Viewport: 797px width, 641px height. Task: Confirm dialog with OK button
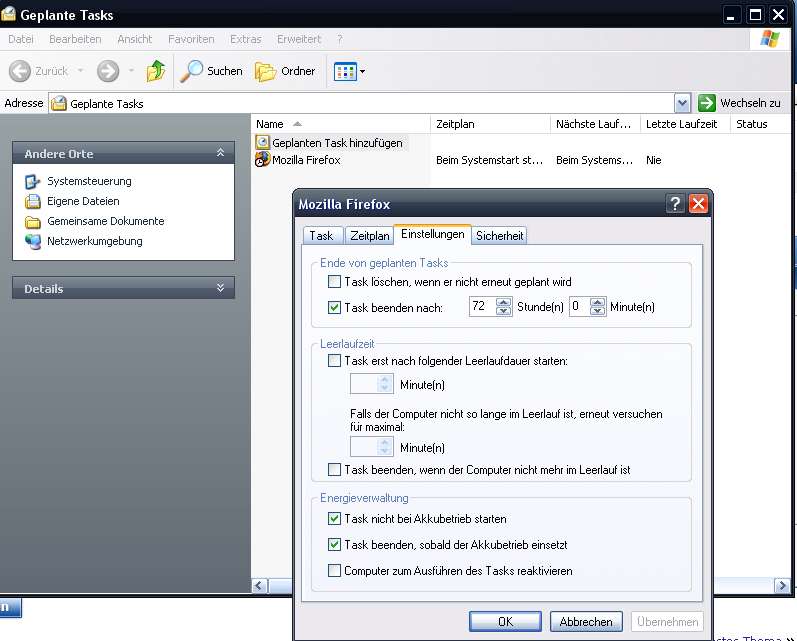(x=505, y=621)
